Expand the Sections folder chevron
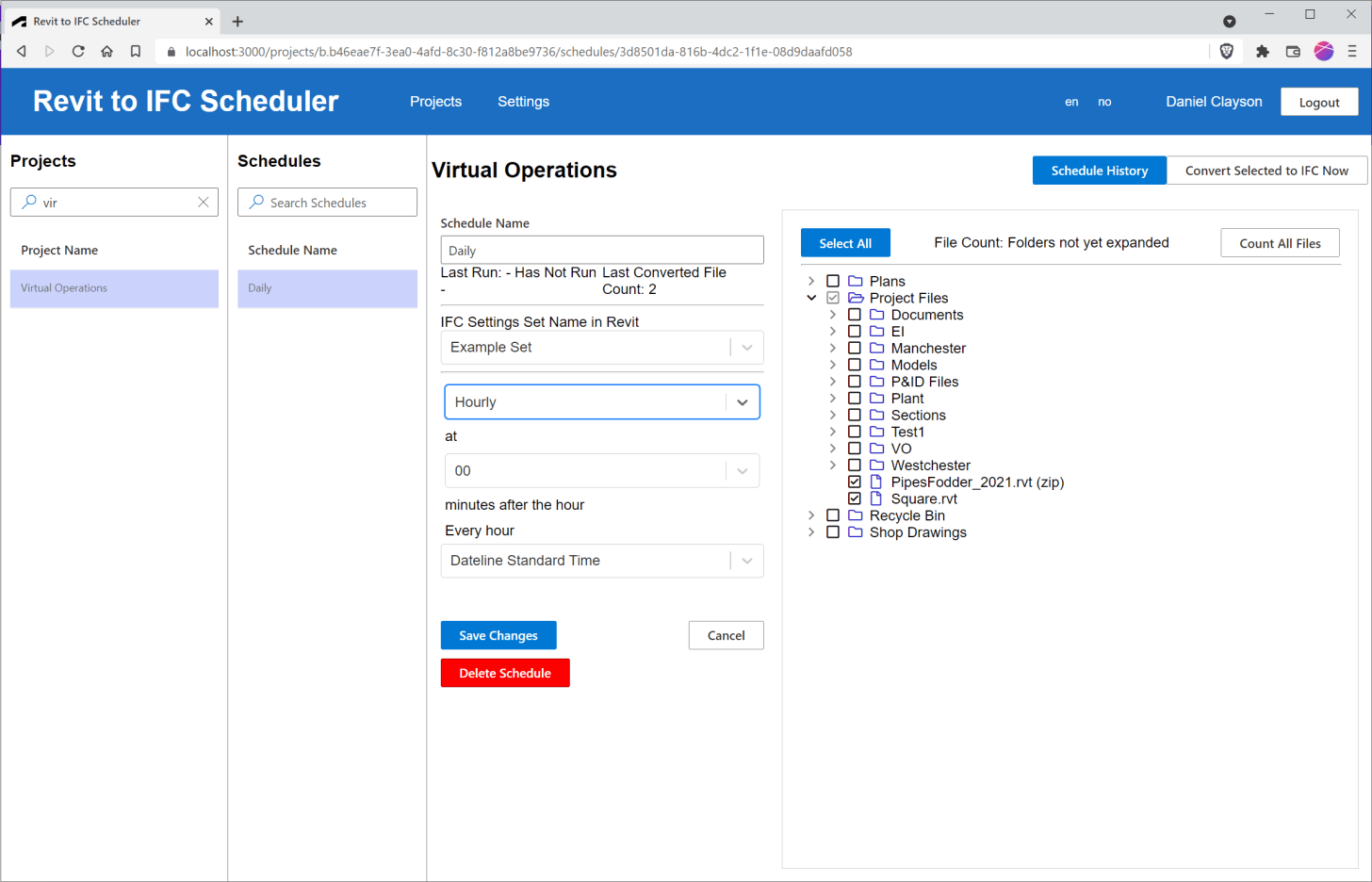 (x=833, y=415)
